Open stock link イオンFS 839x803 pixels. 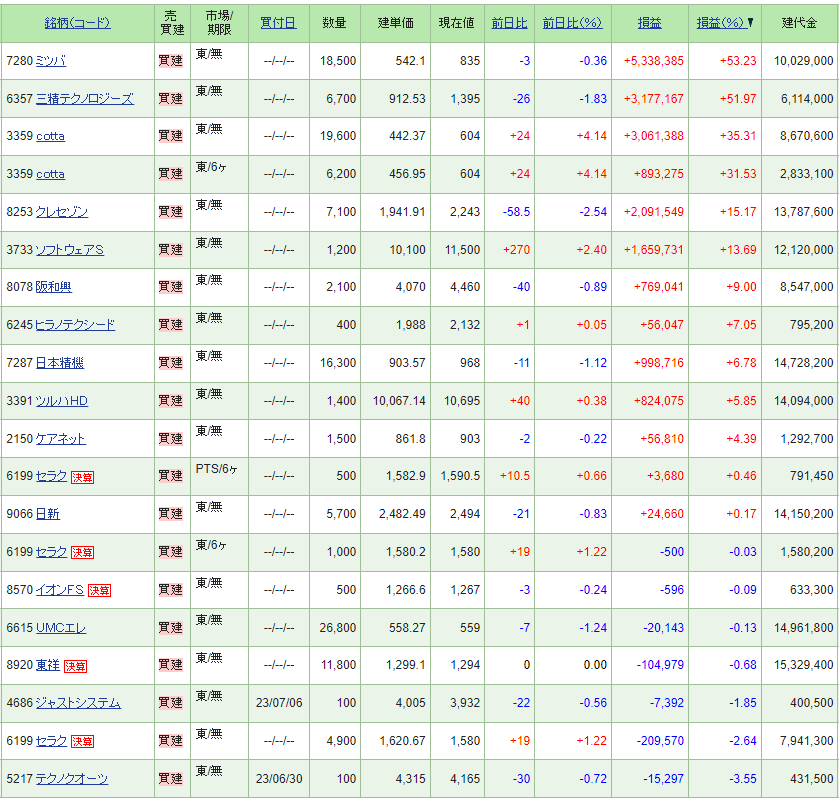[x=60, y=590]
